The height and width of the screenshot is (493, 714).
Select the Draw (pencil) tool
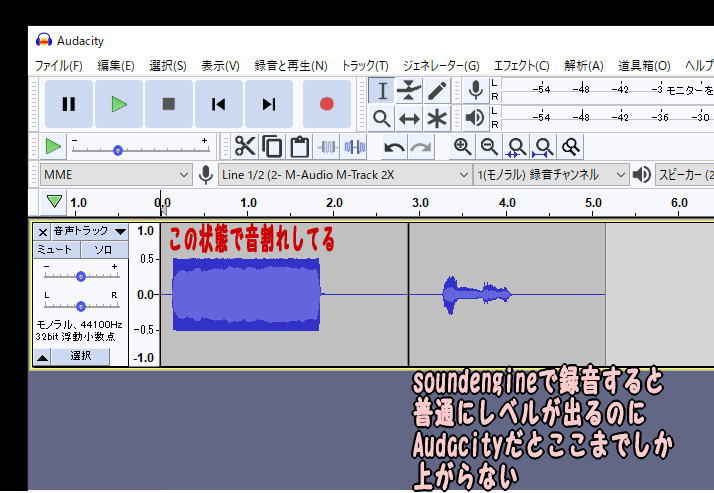pos(437,91)
